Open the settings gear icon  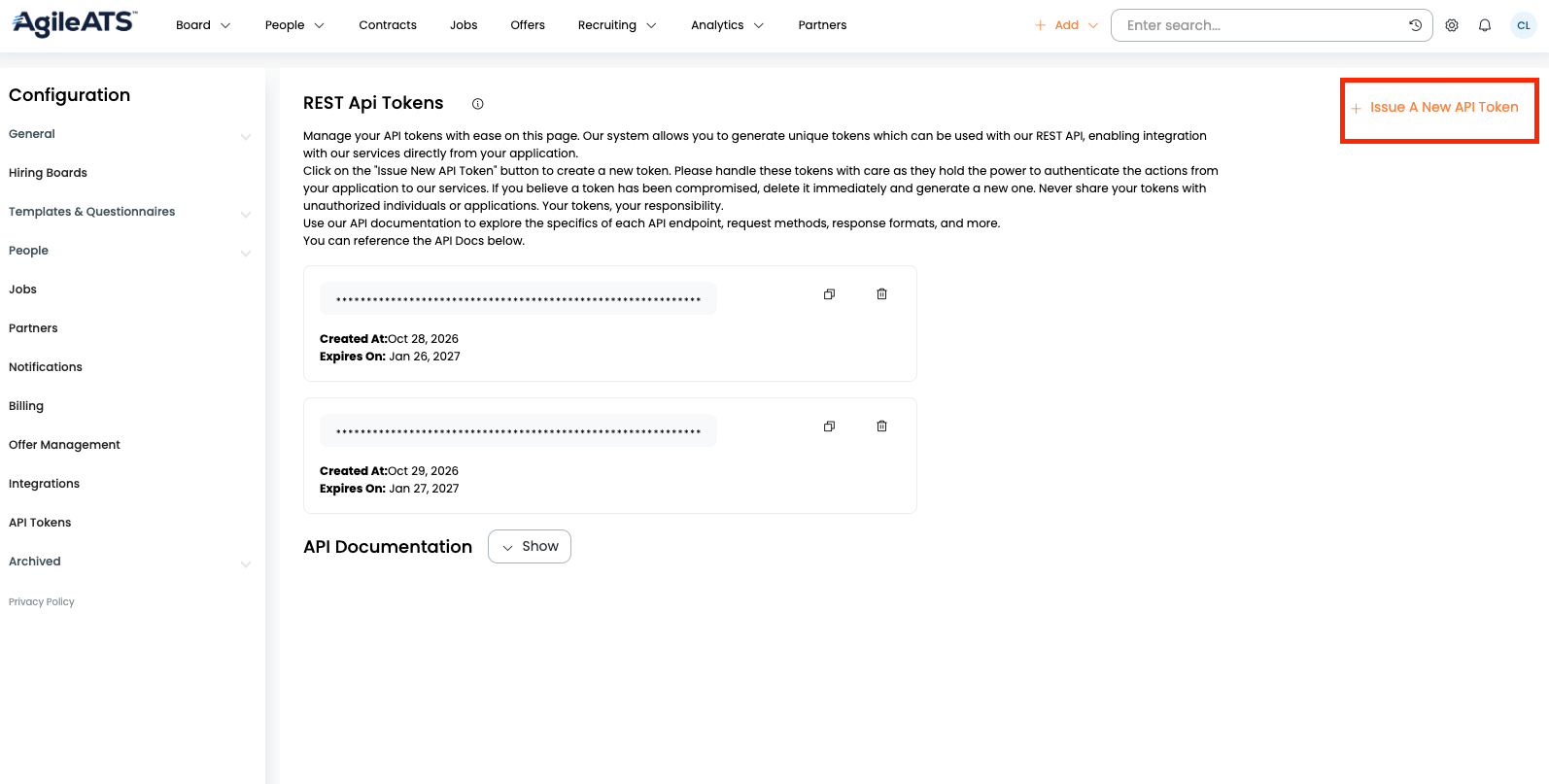1452,25
